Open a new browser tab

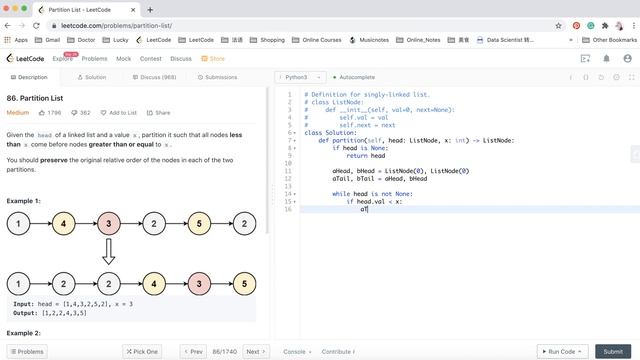click(x=150, y=10)
